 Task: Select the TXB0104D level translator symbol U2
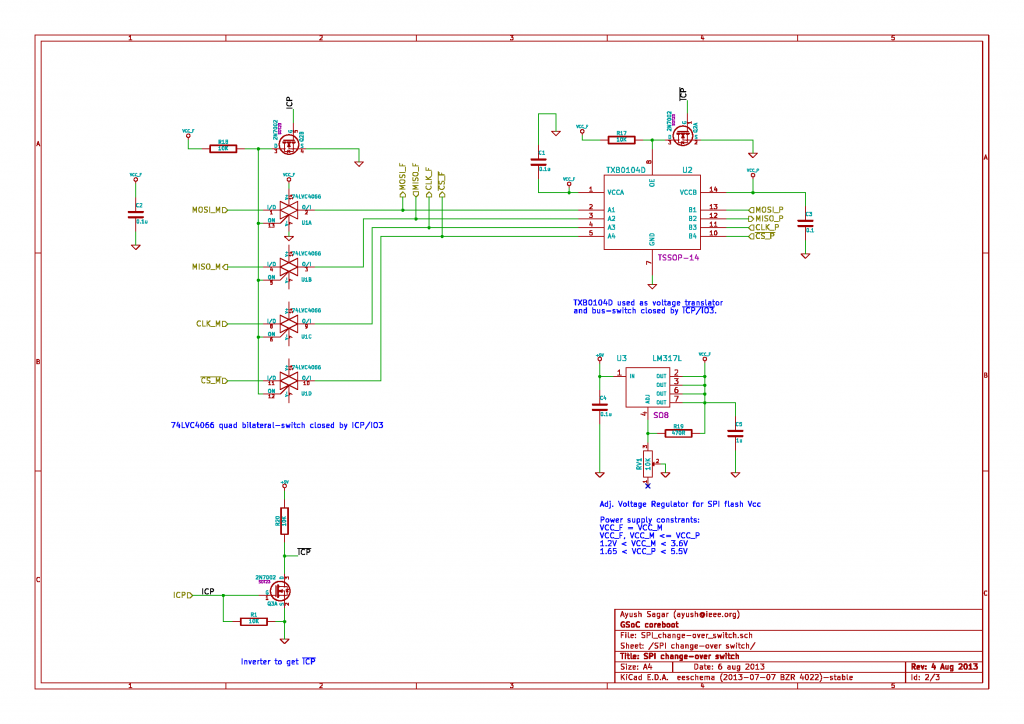click(650, 210)
